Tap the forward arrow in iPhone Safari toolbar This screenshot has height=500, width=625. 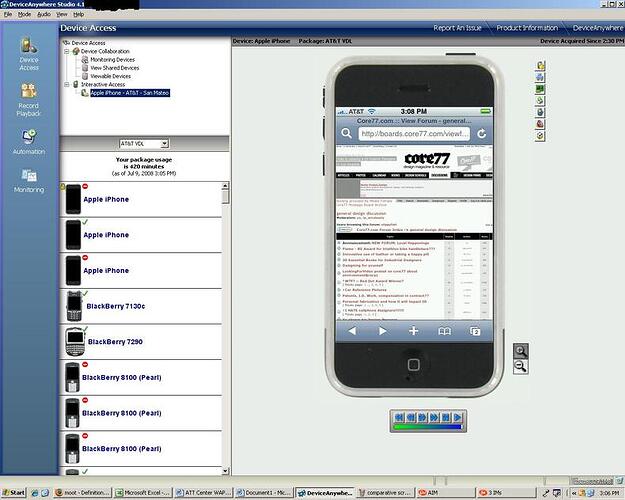click(x=383, y=331)
